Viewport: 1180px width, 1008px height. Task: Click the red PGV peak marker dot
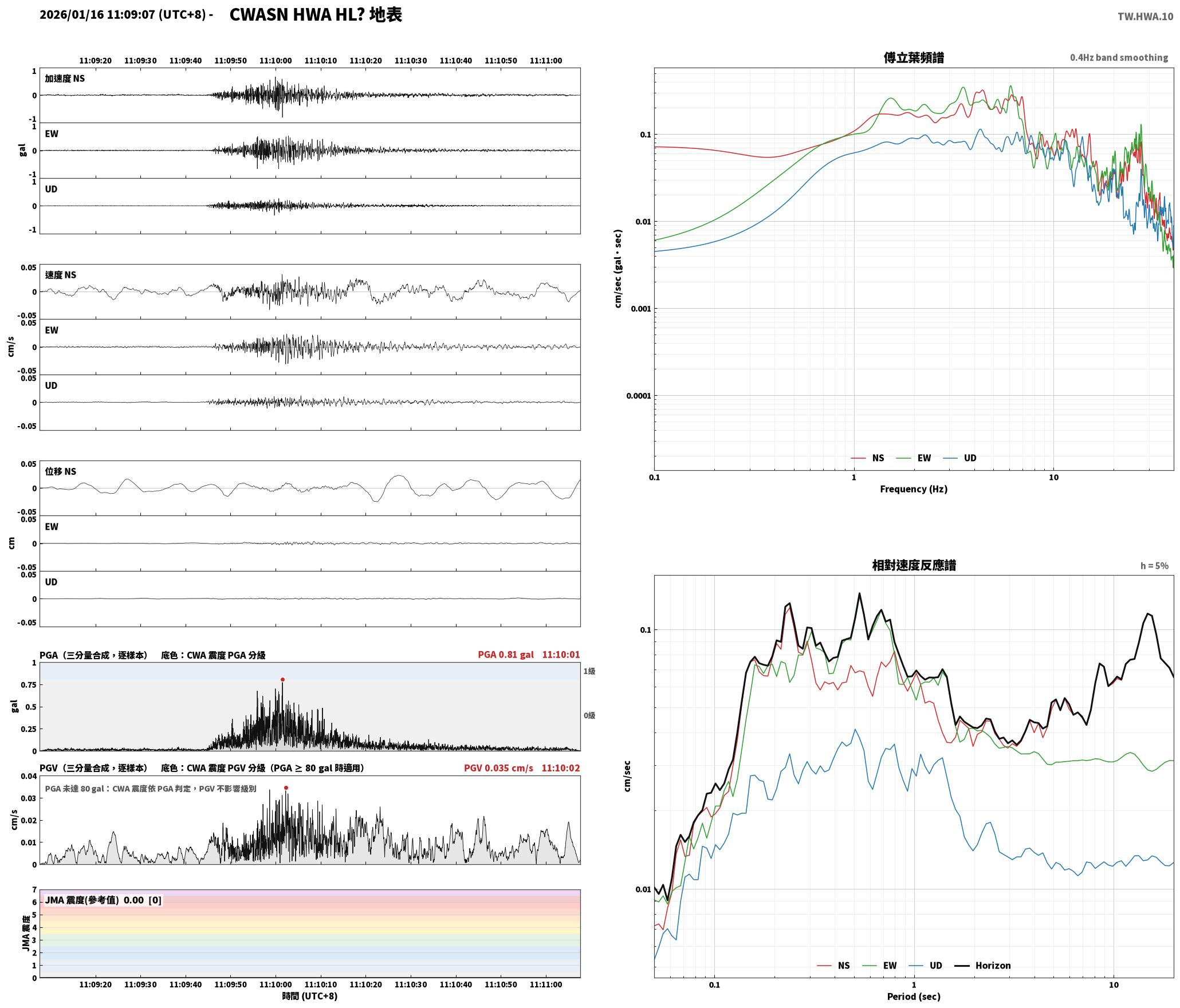coord(286,788)
